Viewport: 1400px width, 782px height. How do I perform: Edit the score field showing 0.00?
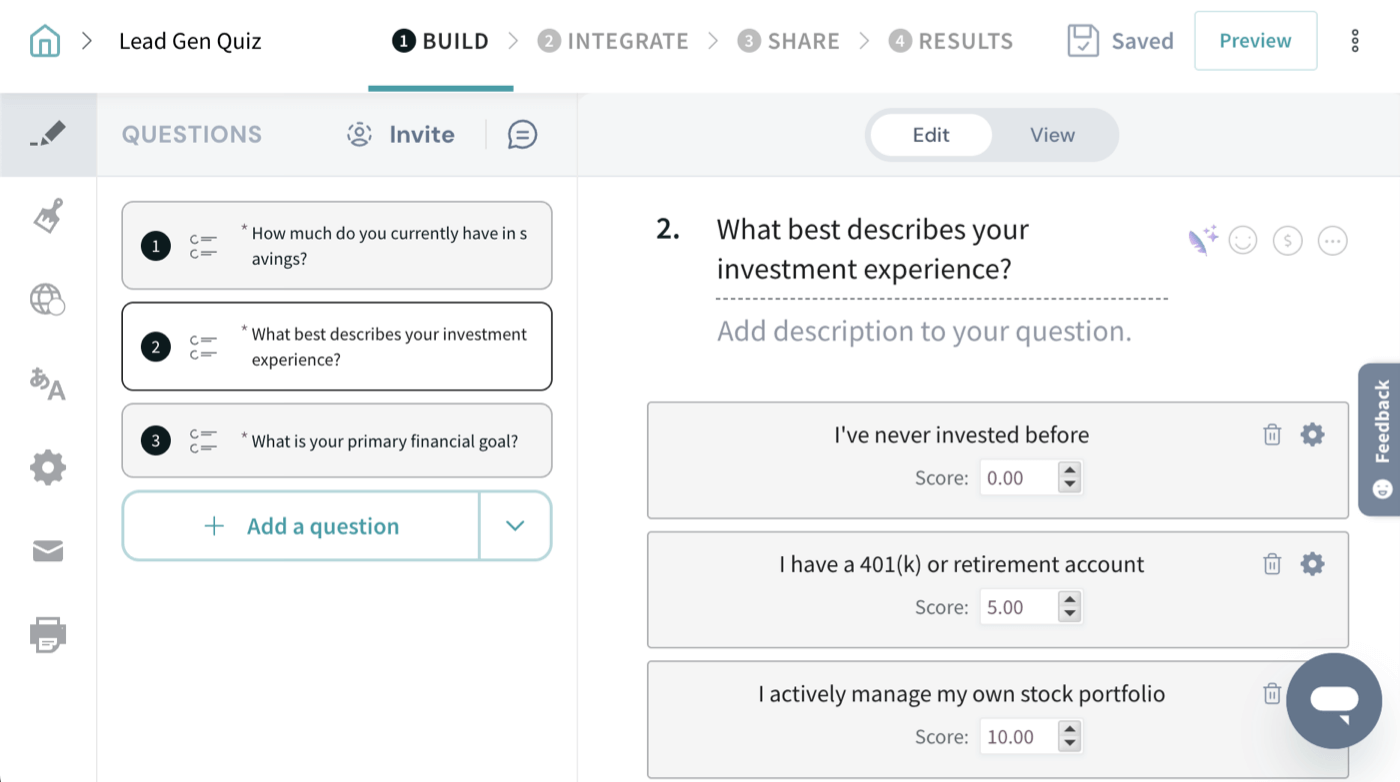click(1018, 478)
